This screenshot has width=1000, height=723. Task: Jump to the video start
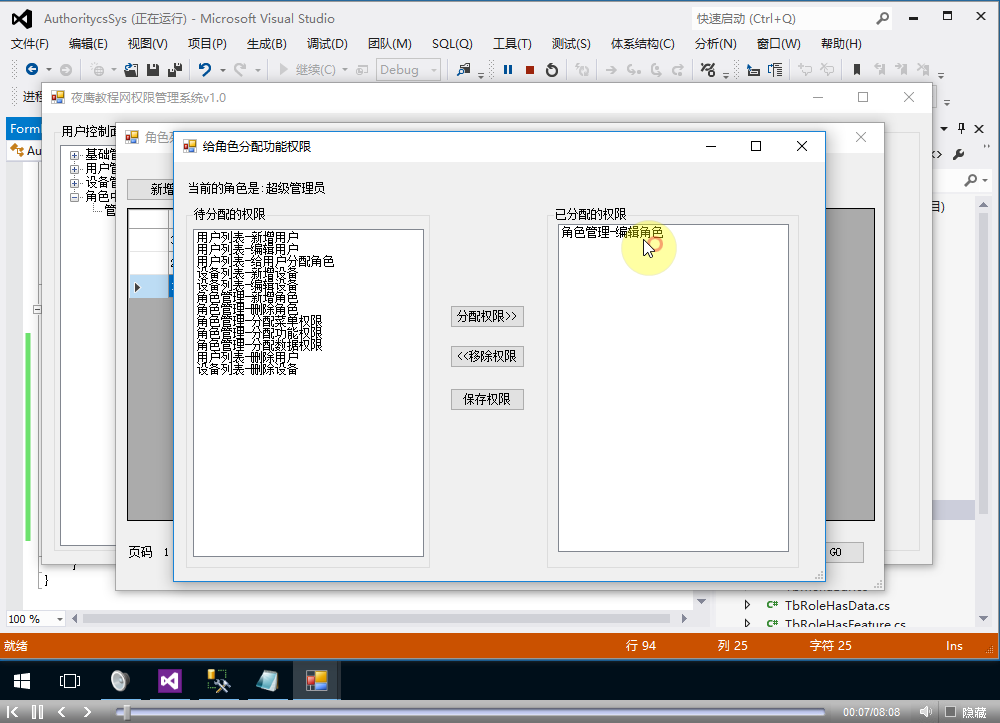pos(12,712)
